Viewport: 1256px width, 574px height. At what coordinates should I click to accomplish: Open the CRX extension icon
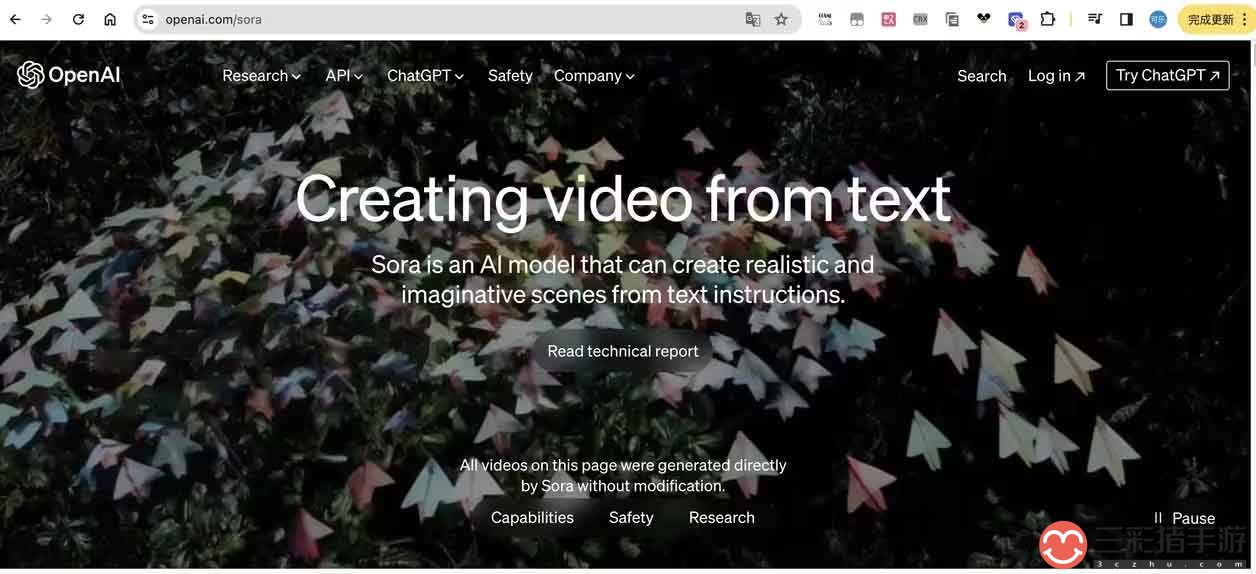(920, 19)
